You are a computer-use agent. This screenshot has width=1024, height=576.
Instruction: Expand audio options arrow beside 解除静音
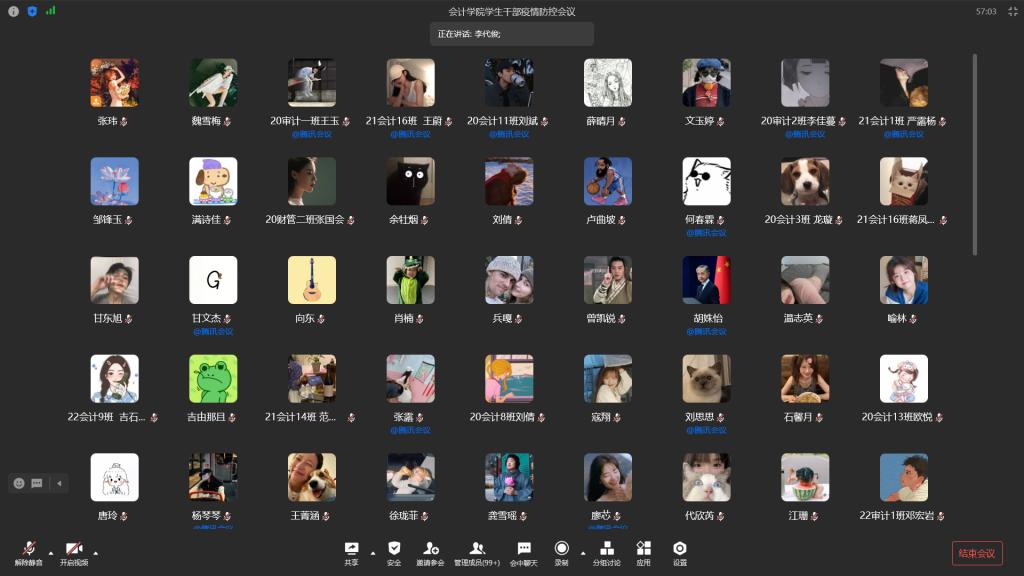pos(50,552)
